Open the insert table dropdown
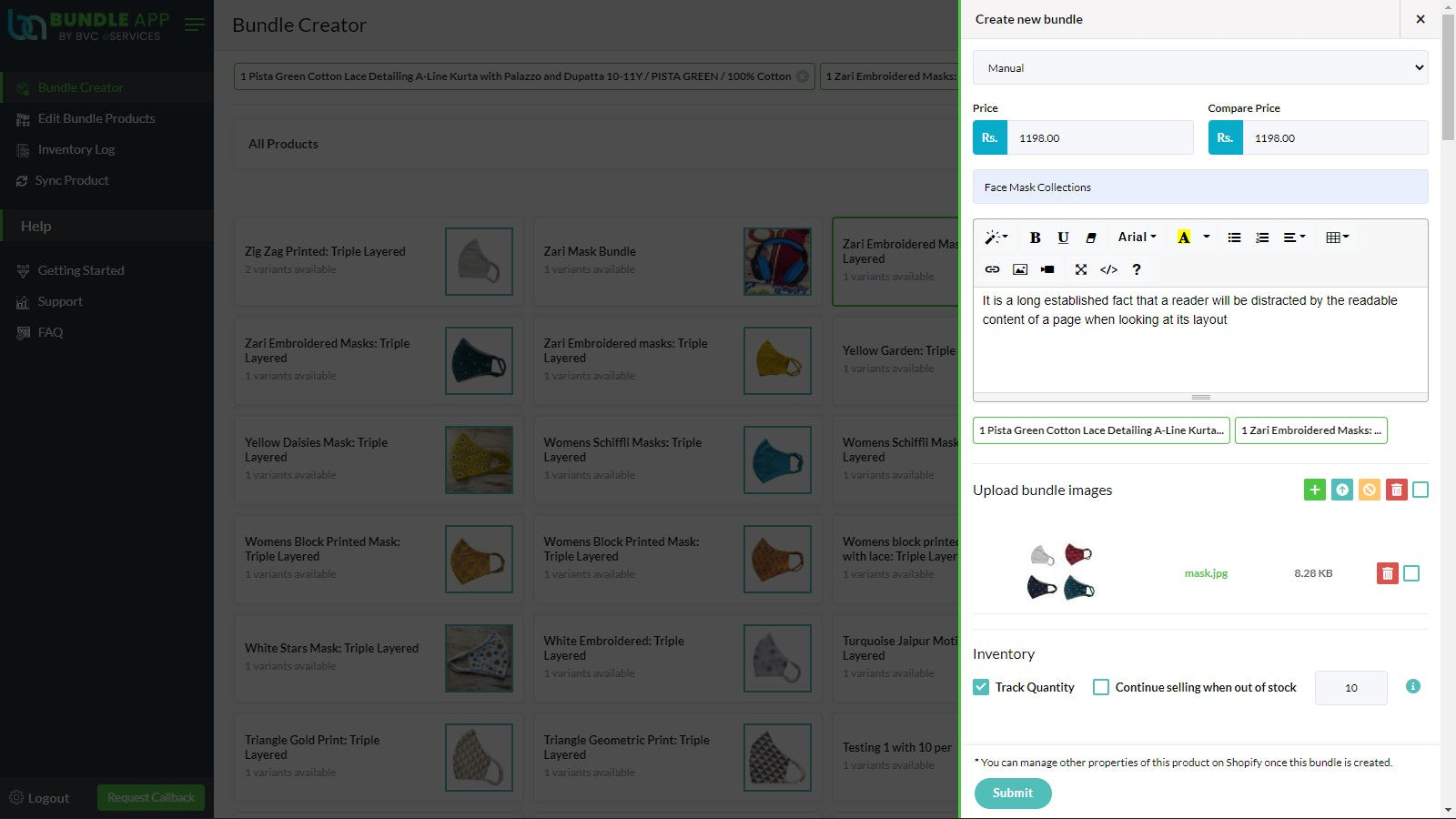Screen dimensions: 1456x819 coord(1337,238)
